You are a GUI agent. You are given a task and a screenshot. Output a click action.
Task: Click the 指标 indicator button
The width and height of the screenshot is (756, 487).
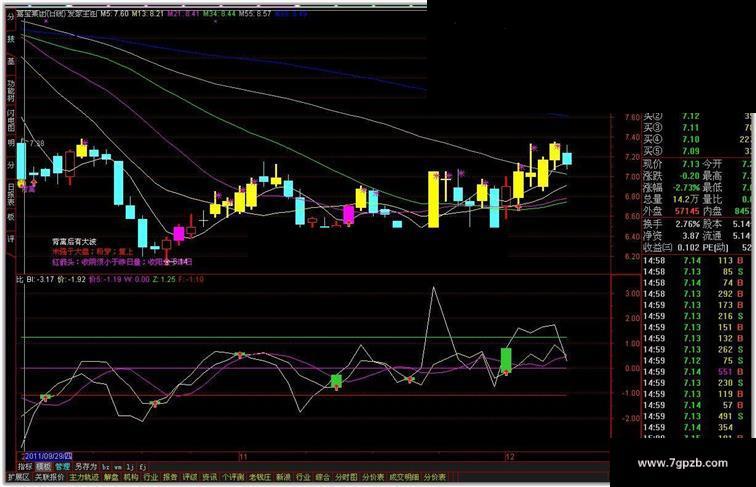(25, 467)
